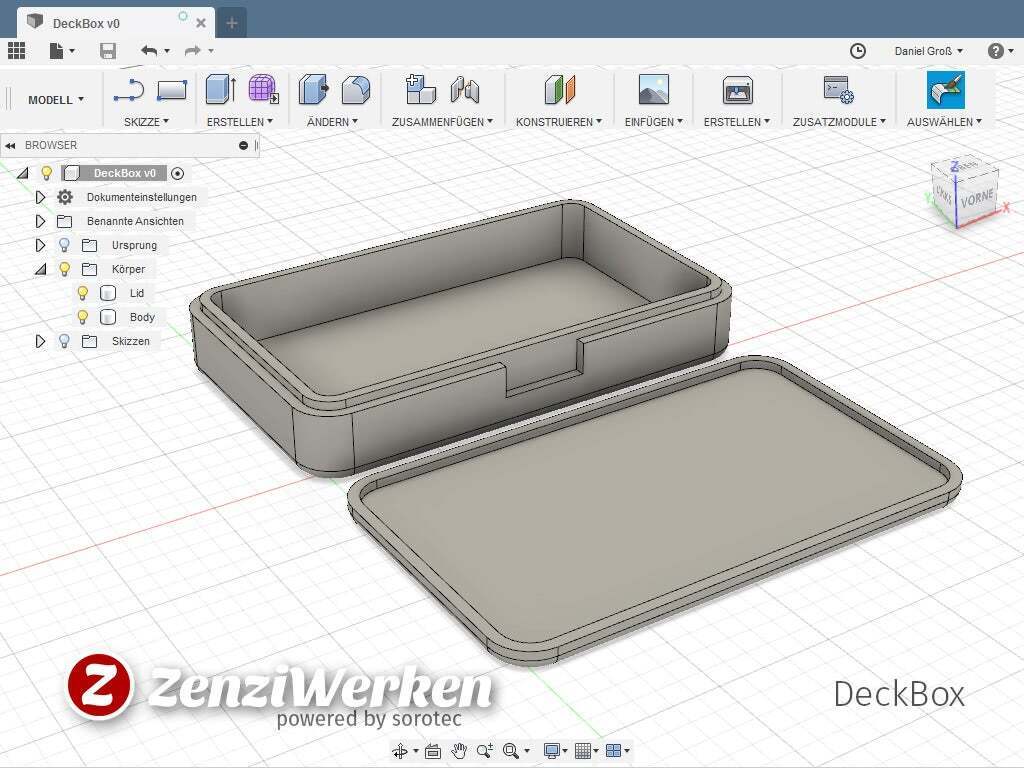Open the SKIZZE dropdown menu
1024x768 pixels.
(147, 121)
